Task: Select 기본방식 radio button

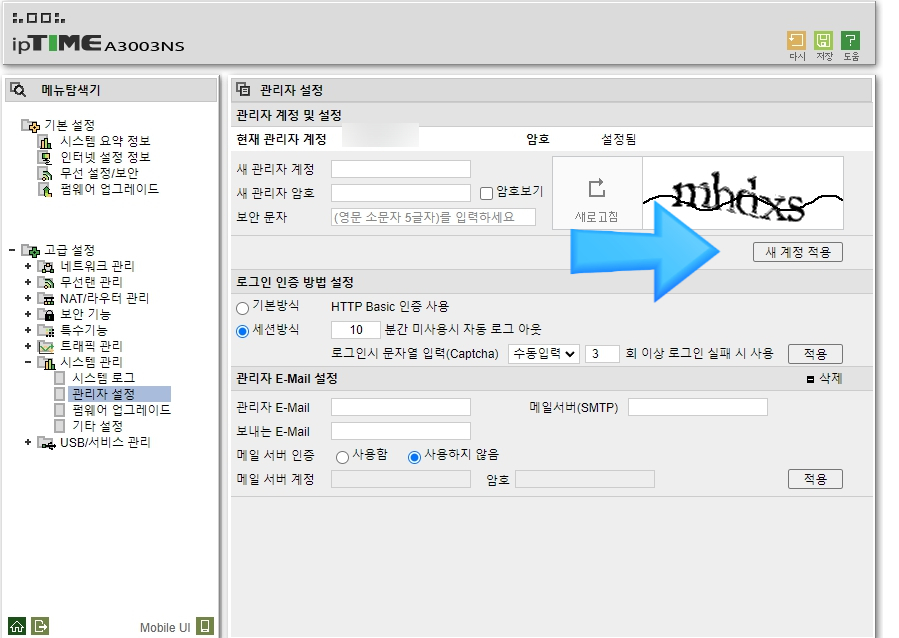Action: (x=243, y=308)
